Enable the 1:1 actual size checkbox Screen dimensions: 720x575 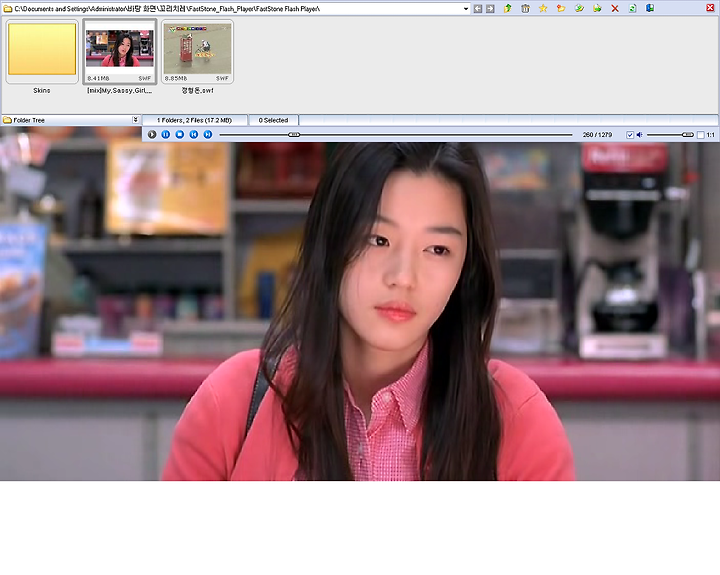coord(701,135)
